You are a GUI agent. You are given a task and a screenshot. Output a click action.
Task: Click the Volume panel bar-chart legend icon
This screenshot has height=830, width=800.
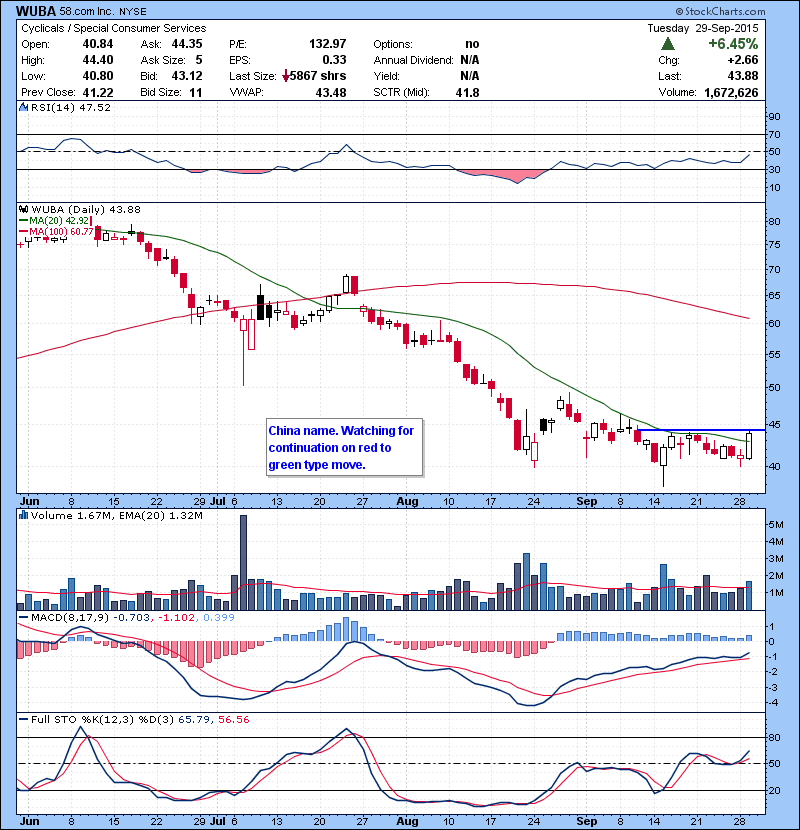pyautogui.click(x=23, y=515)
